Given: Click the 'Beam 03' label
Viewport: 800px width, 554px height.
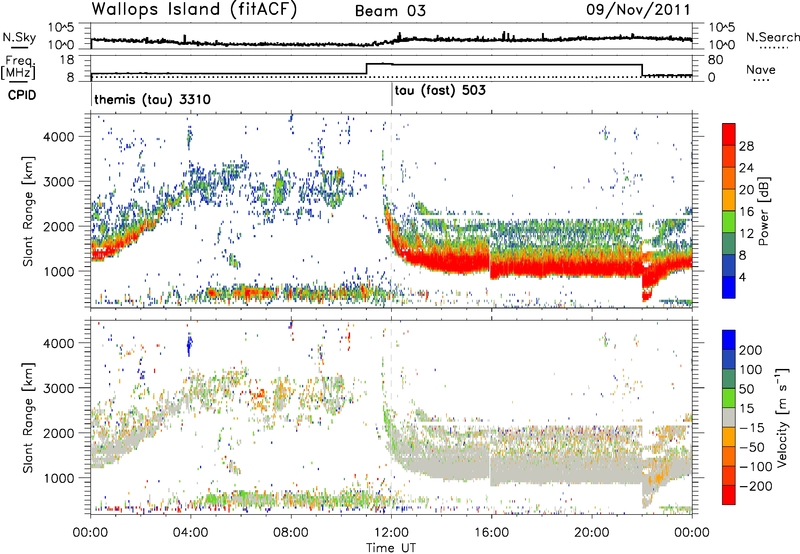Looking at the screenshot, I should pos(390,11).
